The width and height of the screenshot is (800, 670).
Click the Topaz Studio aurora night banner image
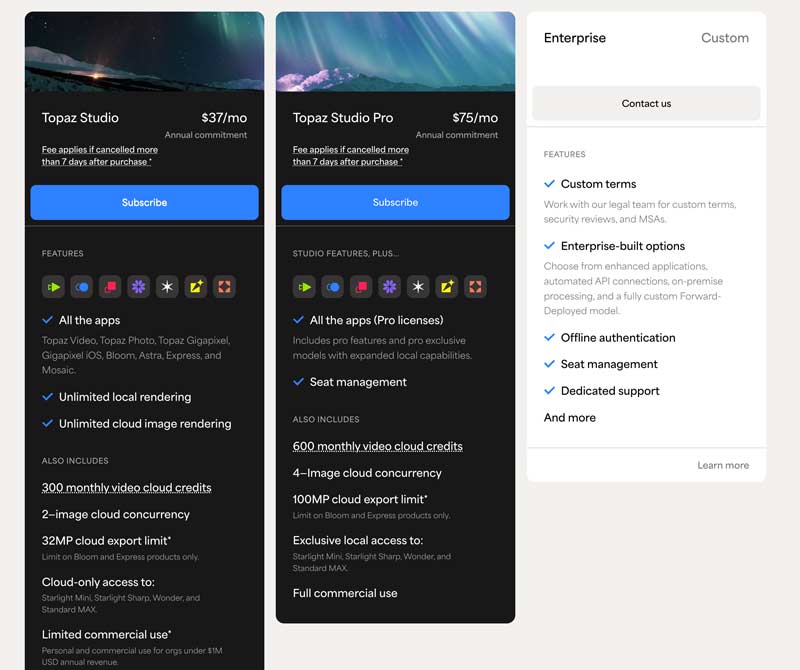(144, 52)
